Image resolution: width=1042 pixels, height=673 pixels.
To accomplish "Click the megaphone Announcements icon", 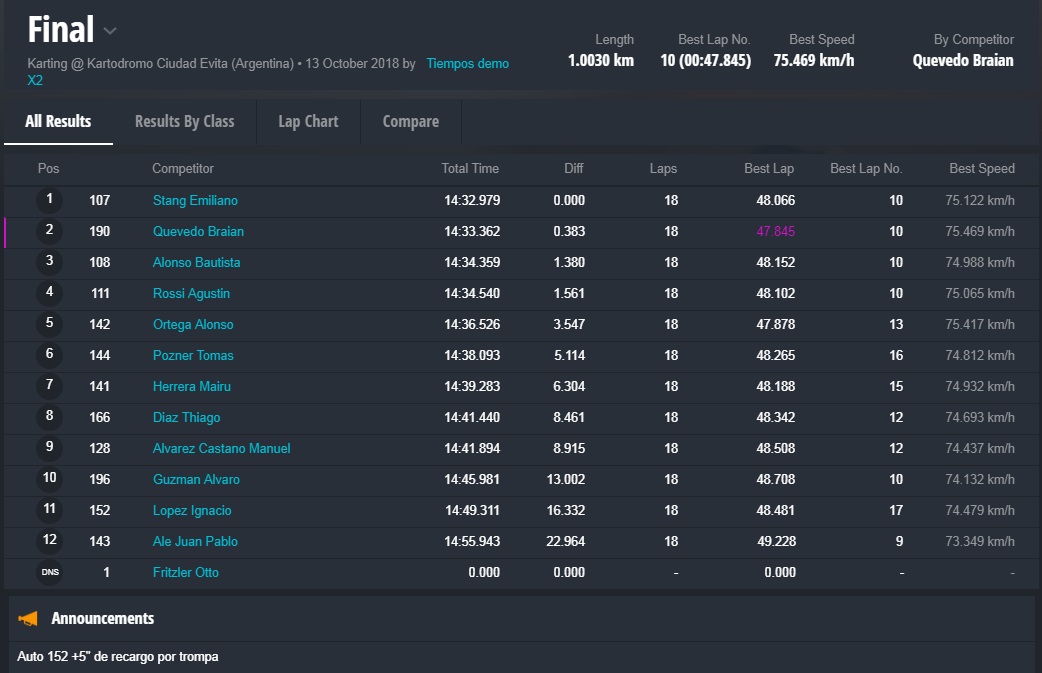I will click(28, 619).
